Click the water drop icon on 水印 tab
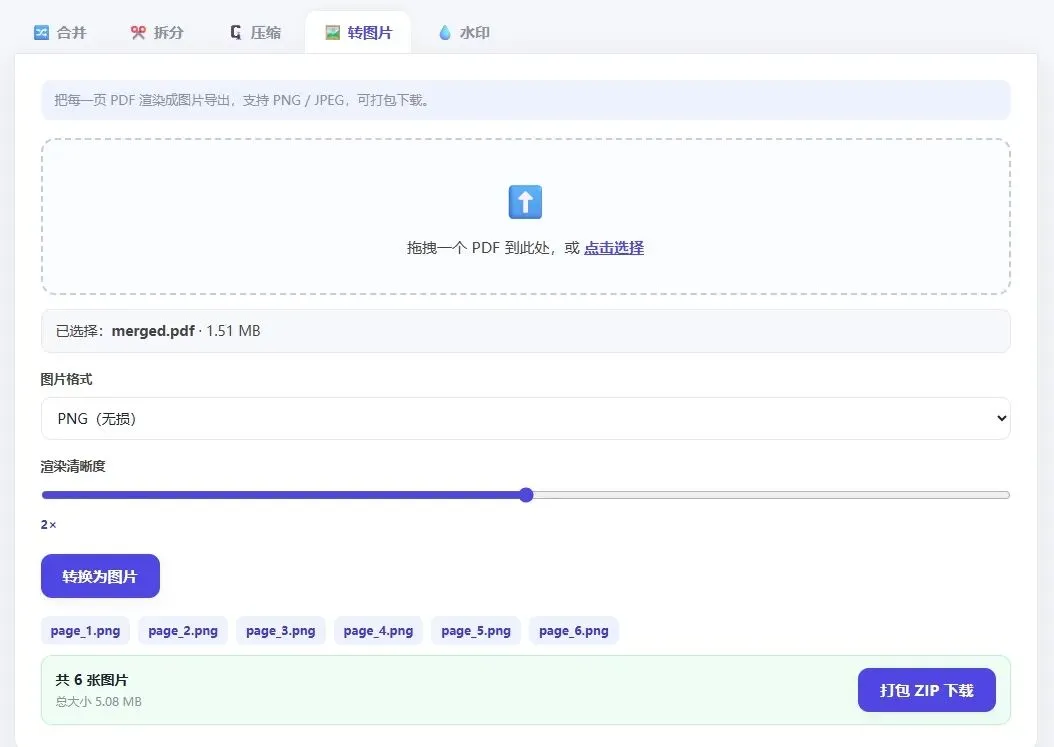 click(x=444, y=32)
